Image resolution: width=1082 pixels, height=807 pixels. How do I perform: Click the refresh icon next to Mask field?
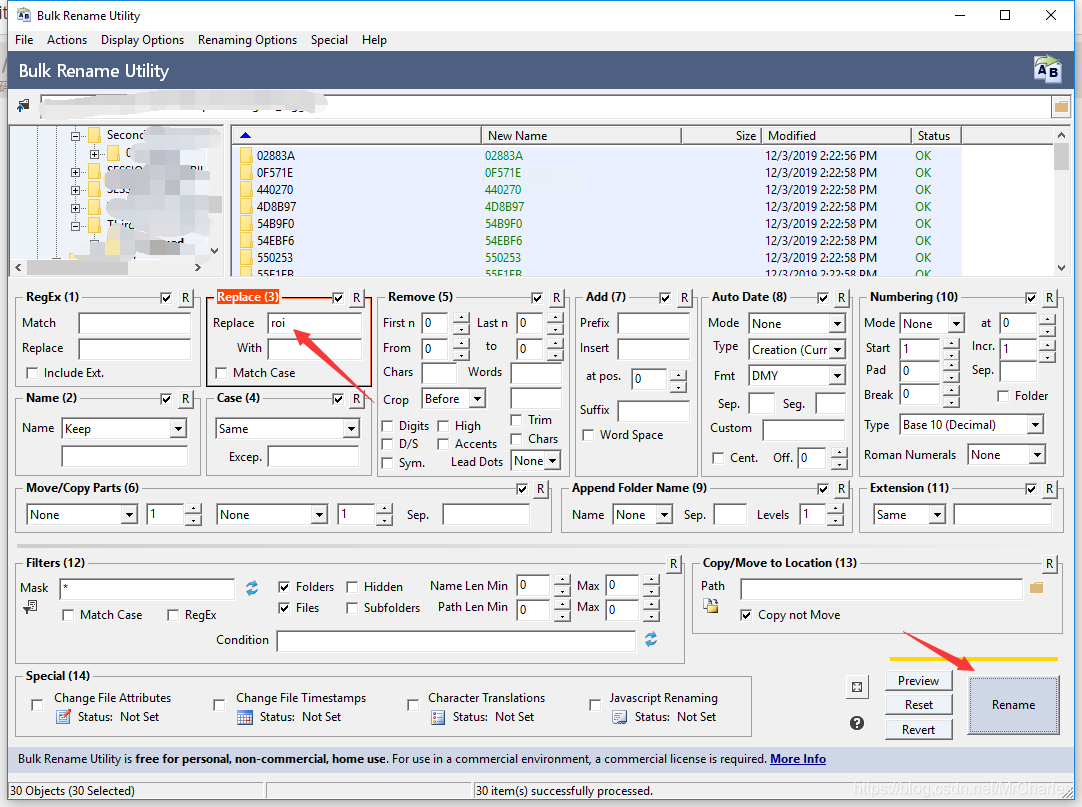pos(252,587)
